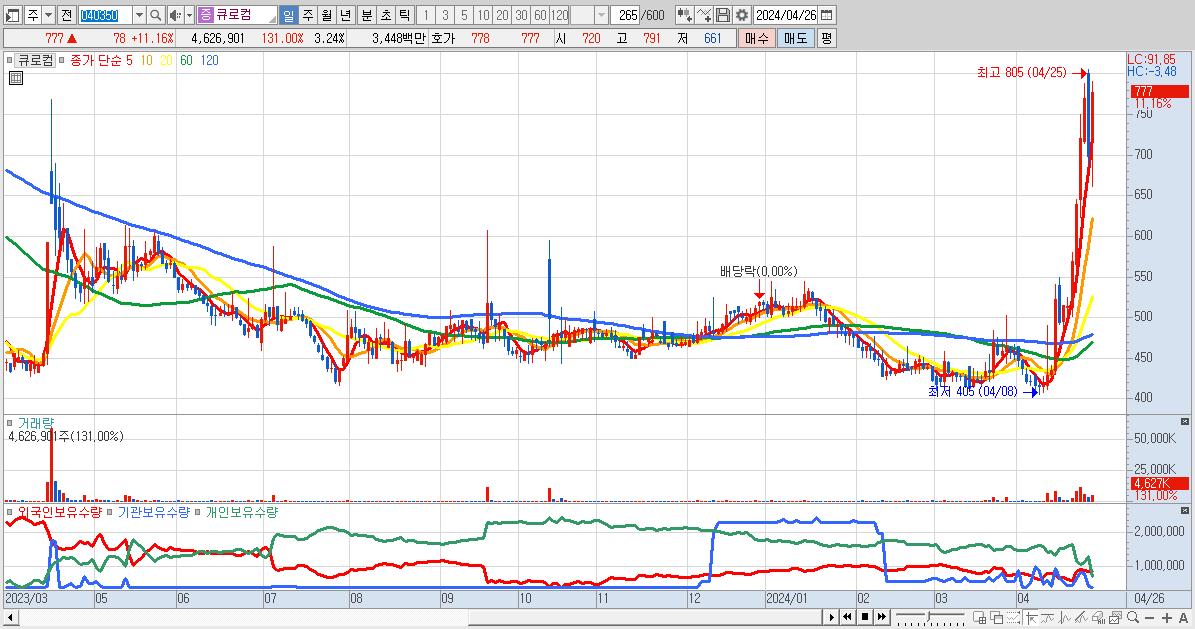This screenshot has height=629, width=1195.
Task: Close the 거래량 volume pane
Action: click(1184, 422)
